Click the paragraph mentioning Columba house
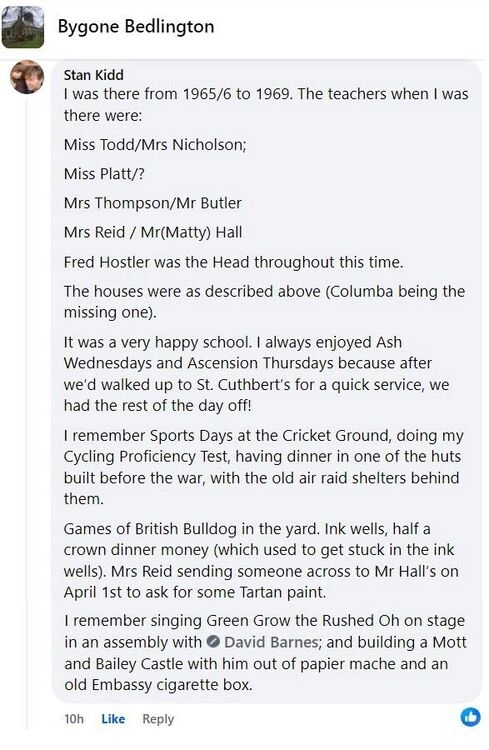 pos(264,301)
